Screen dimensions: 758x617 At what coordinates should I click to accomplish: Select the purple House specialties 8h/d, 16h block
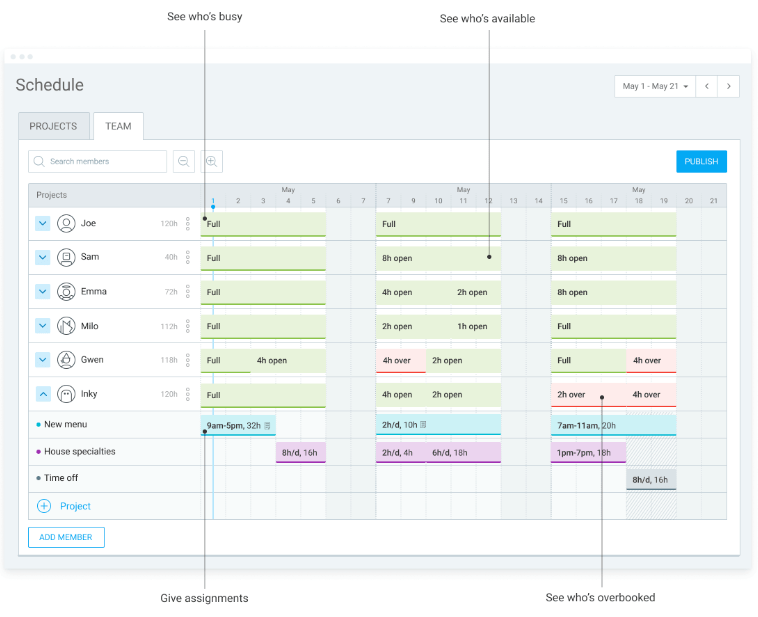(x=300, y=452)
